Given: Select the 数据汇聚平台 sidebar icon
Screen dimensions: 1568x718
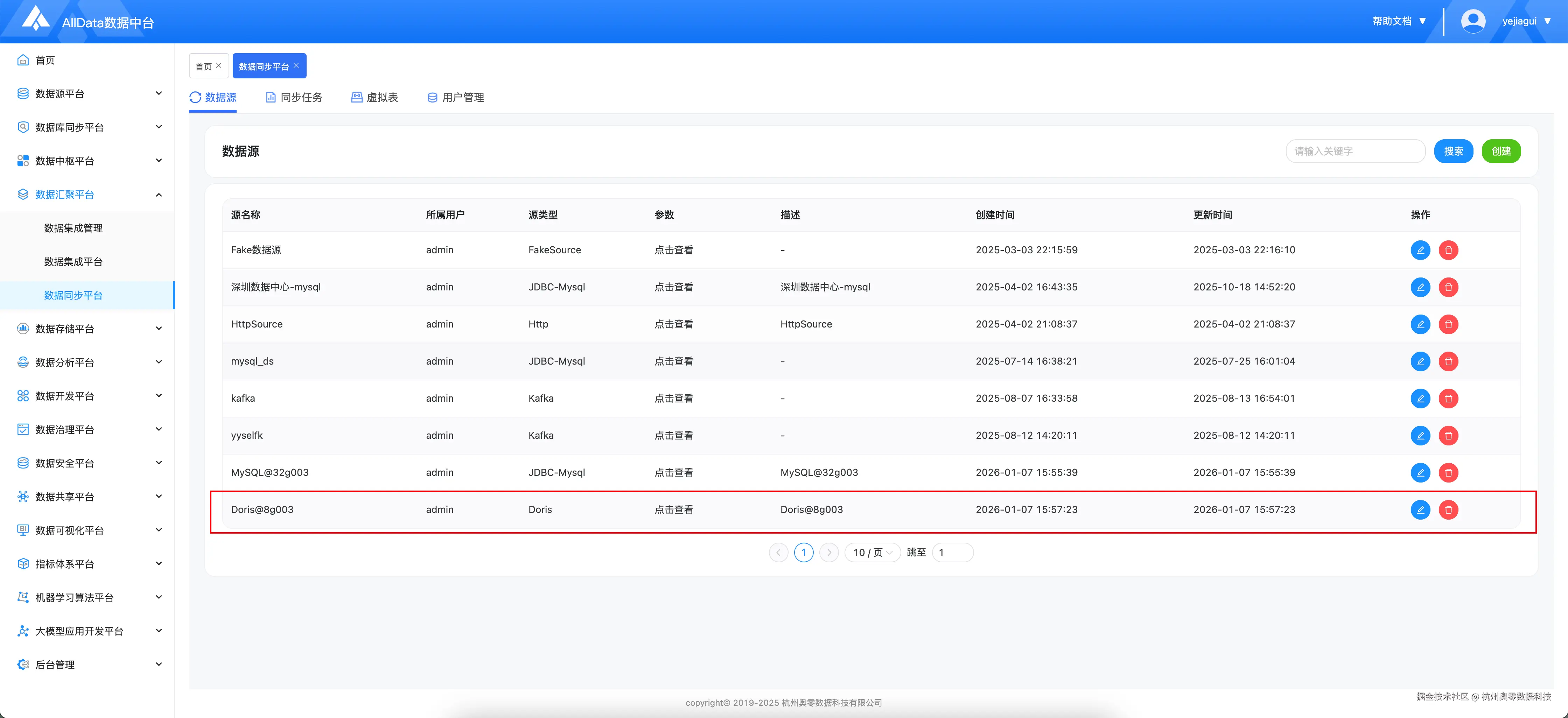Looking at the screenshot, I should tap(22, 194).
